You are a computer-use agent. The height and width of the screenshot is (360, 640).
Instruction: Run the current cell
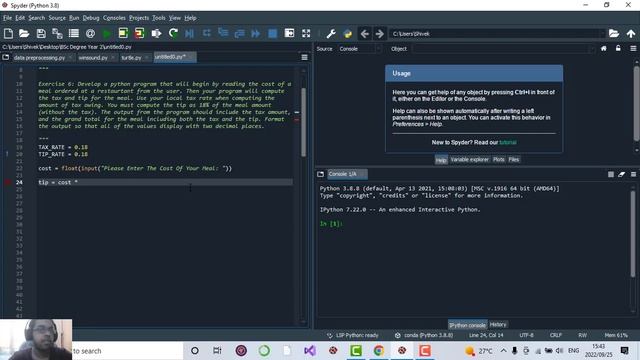(123, 33)
